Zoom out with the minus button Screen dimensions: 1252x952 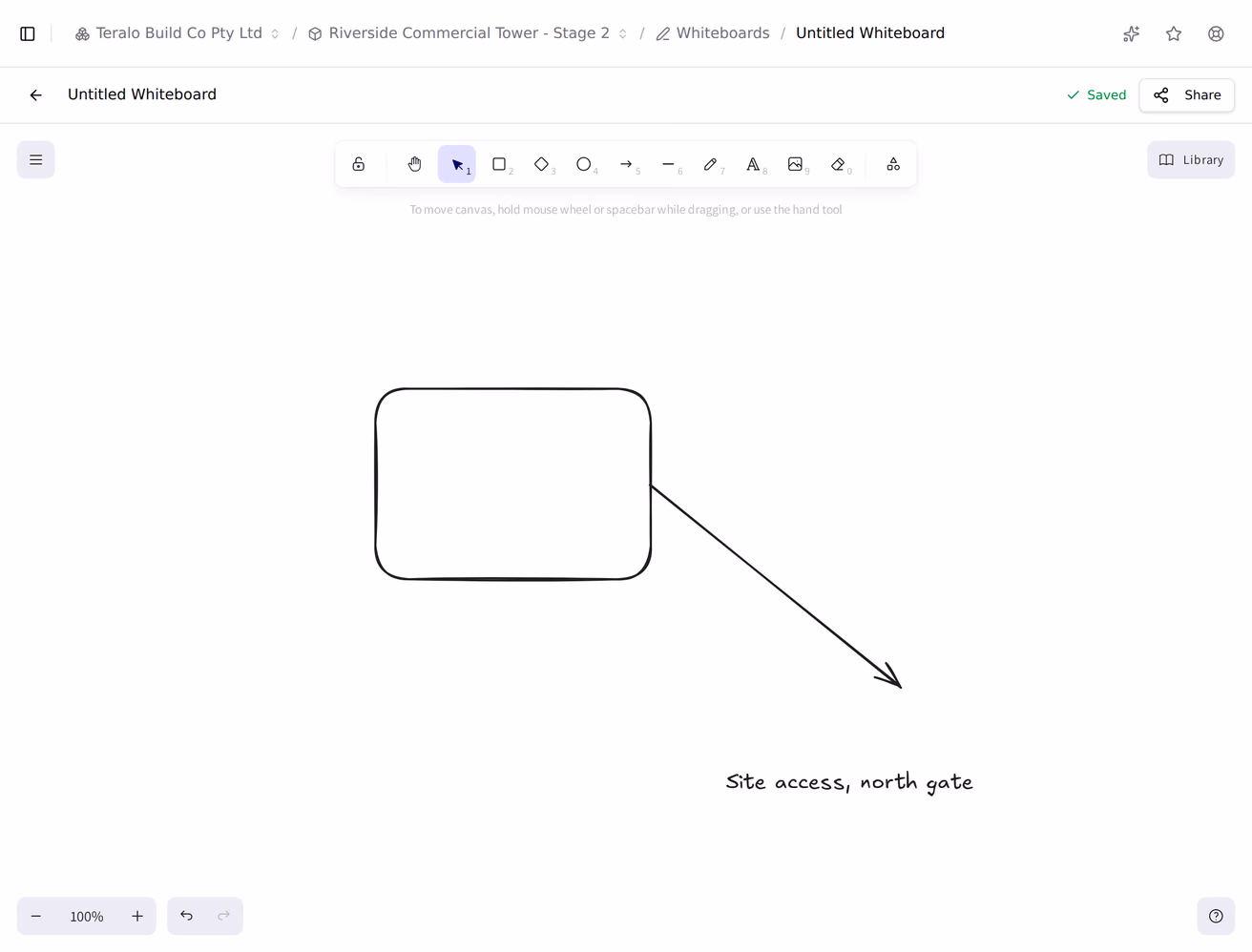click(x=36, y=917)
